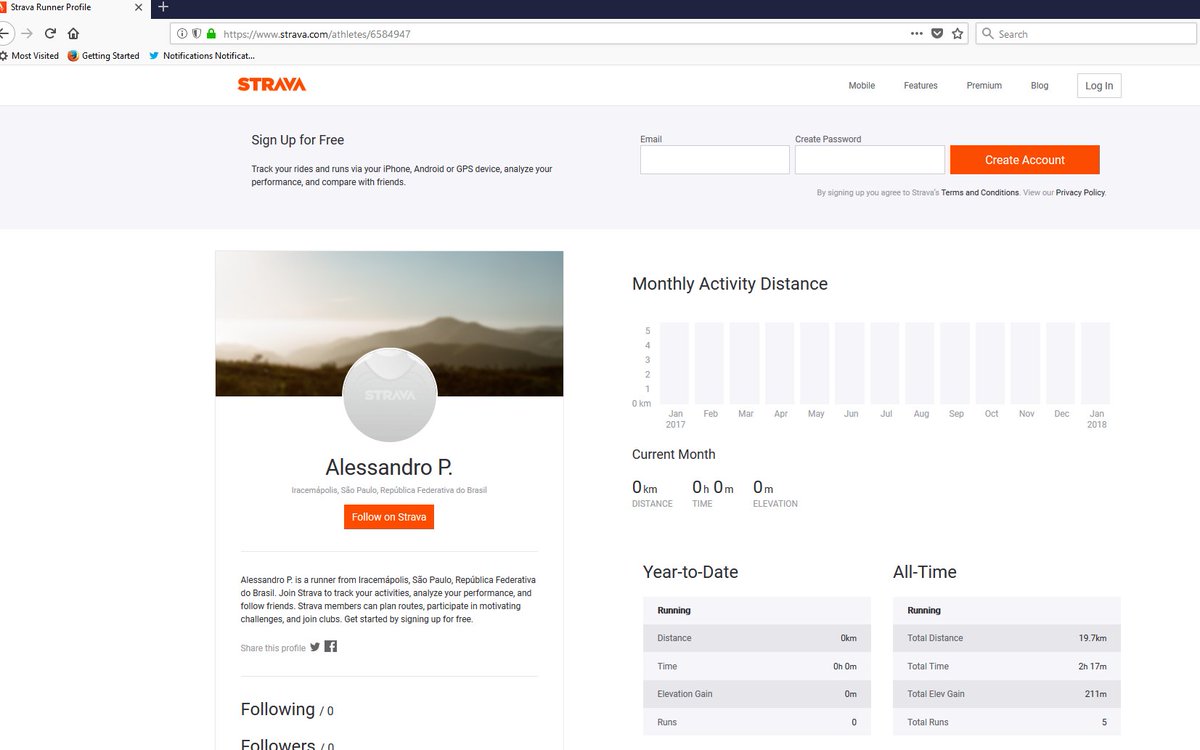Click the default Strava avatar picture
Image resolution: width=1200 pixels, height=750 pixels.
click(x=389, y=395)
